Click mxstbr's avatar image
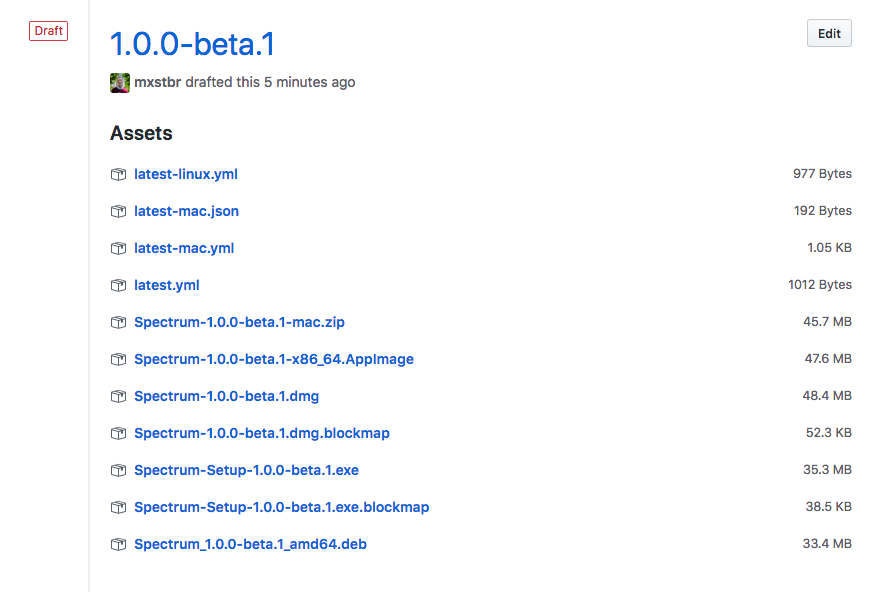Screen dimensions: 895x592 [x=120, y=83]
